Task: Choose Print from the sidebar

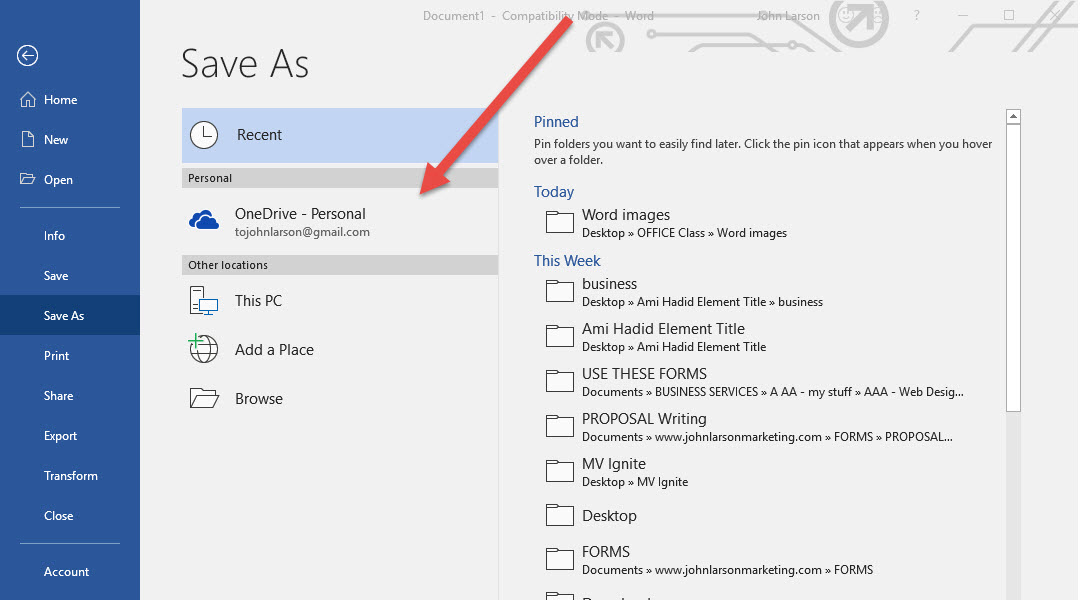Action: click(57, 356)
